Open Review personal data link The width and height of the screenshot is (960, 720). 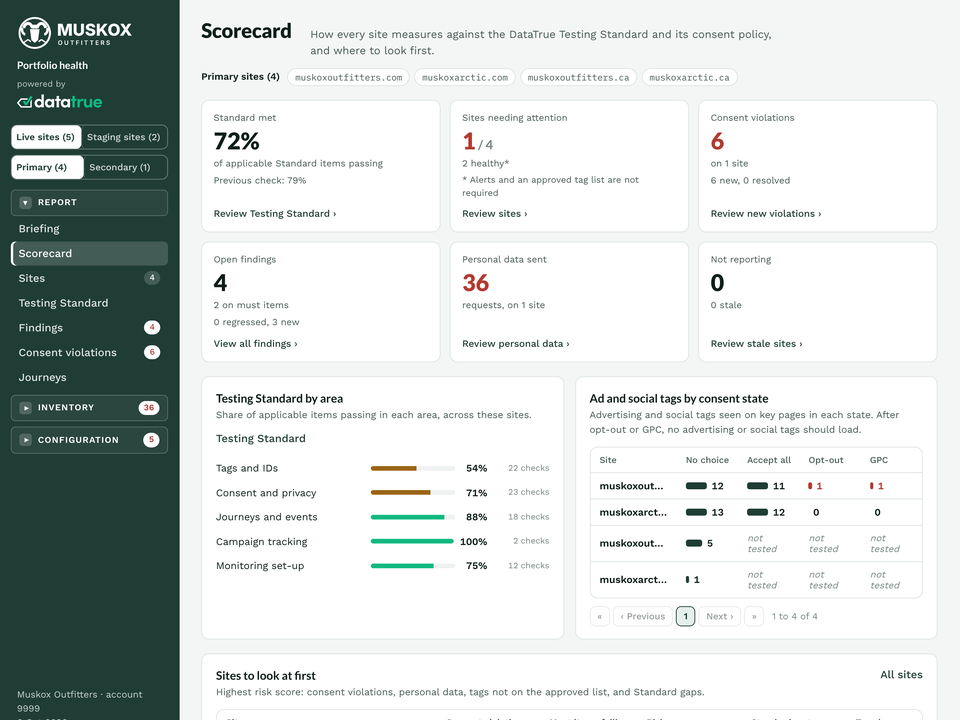(x=516, y=344)
